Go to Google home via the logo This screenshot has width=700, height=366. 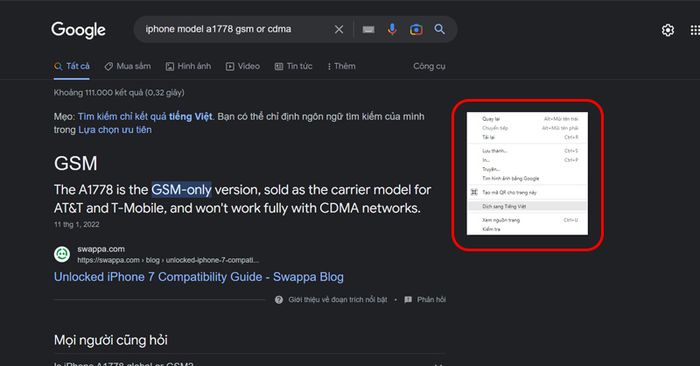(79, 30)
